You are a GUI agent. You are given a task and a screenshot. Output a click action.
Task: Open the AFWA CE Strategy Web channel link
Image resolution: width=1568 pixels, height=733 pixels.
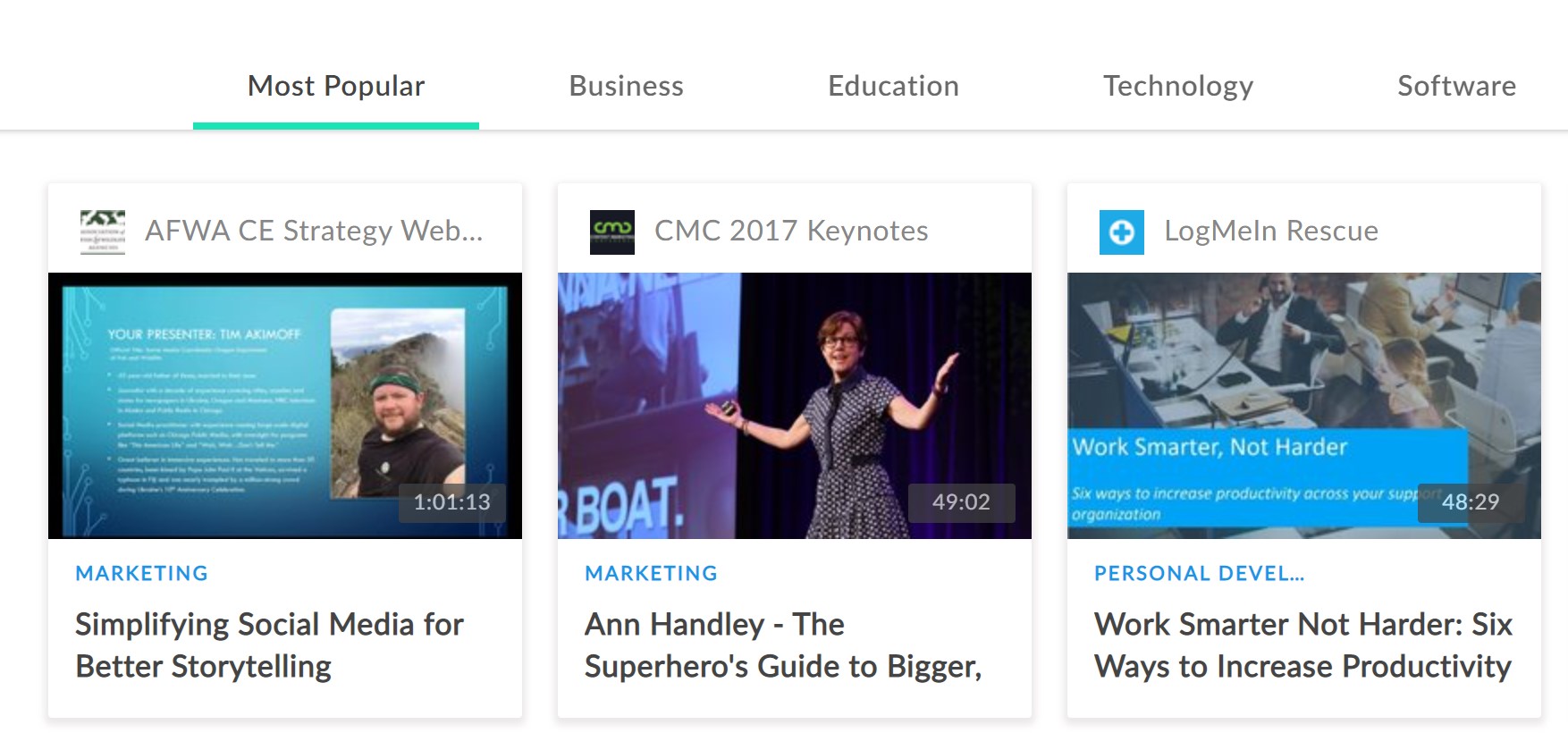tap(314, 232)
